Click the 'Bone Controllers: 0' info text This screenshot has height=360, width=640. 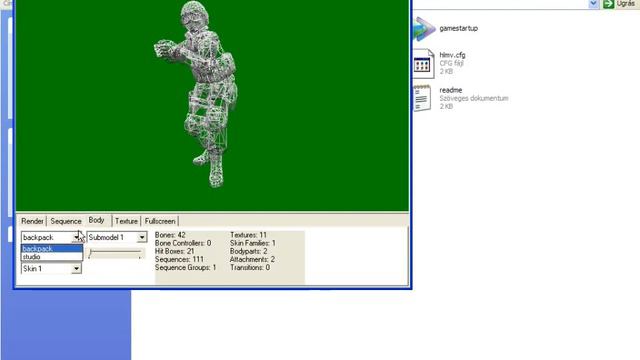(x=183, y=243)
